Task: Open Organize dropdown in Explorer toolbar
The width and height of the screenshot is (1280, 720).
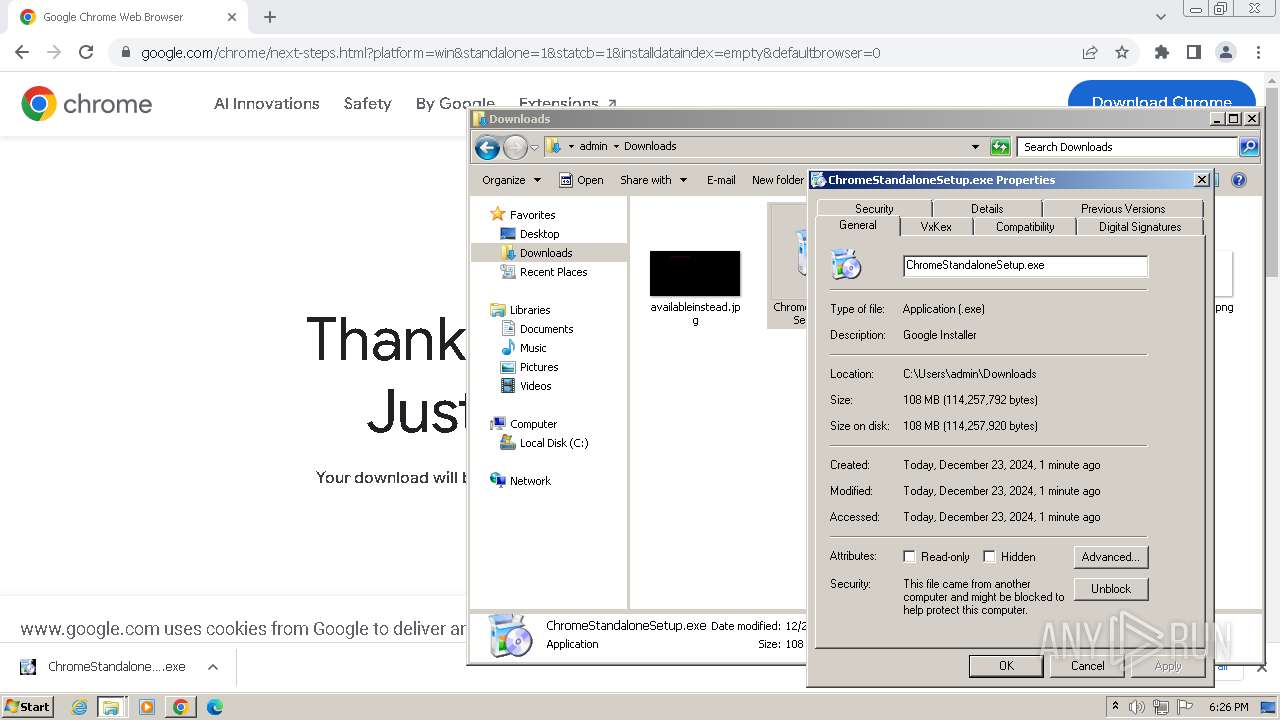Action: (x=511, y=180)
